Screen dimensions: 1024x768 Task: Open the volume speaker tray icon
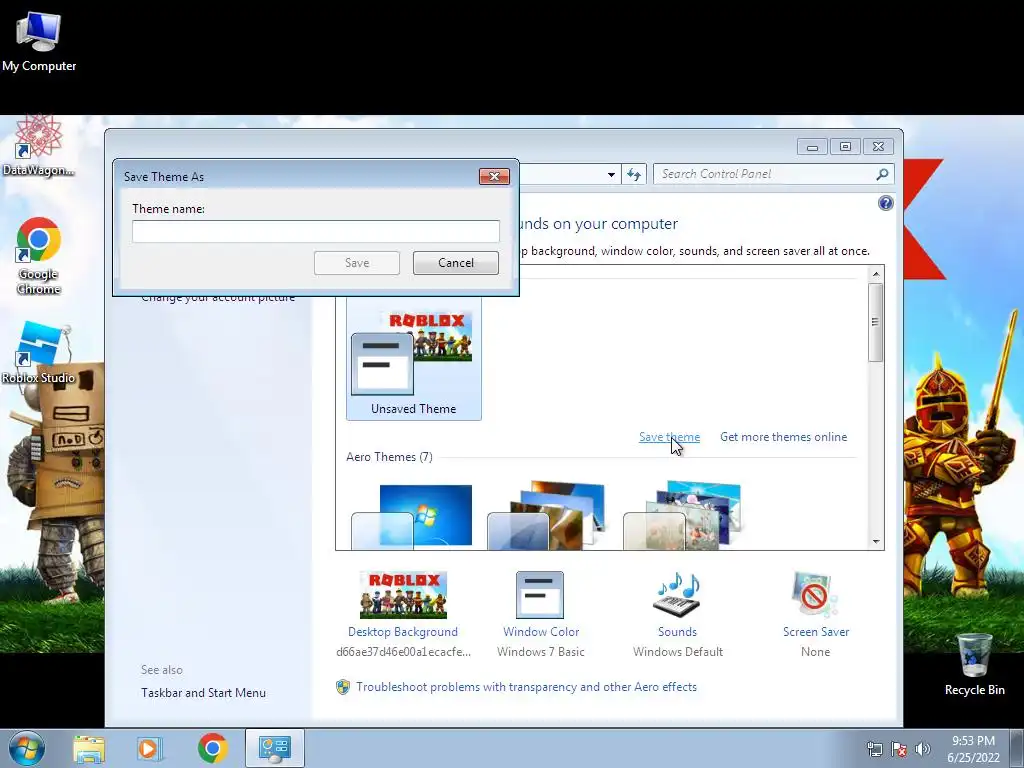tap(923, 749)
